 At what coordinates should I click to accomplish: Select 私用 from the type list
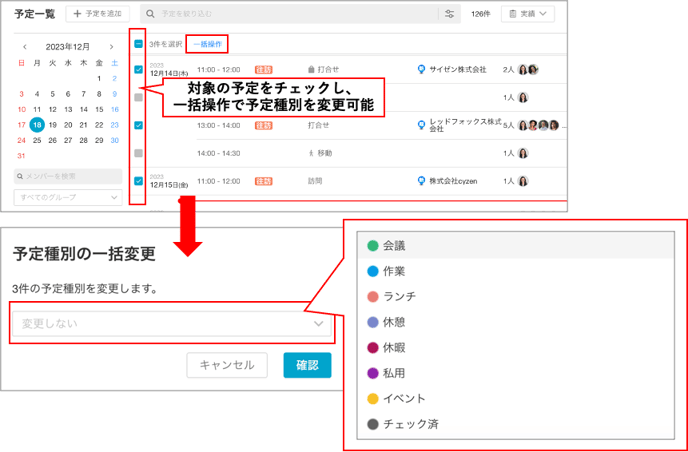click(x=516, y=373)
